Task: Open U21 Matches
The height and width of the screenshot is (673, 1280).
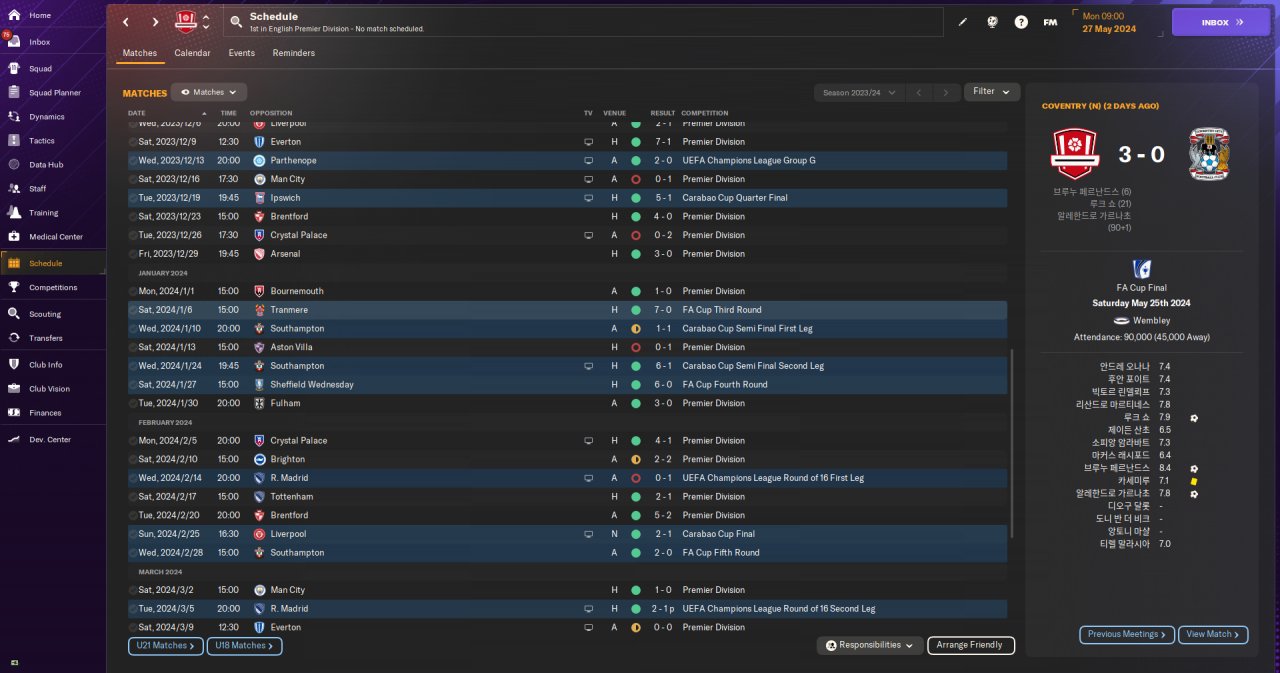Action: [x=165, y=646]
